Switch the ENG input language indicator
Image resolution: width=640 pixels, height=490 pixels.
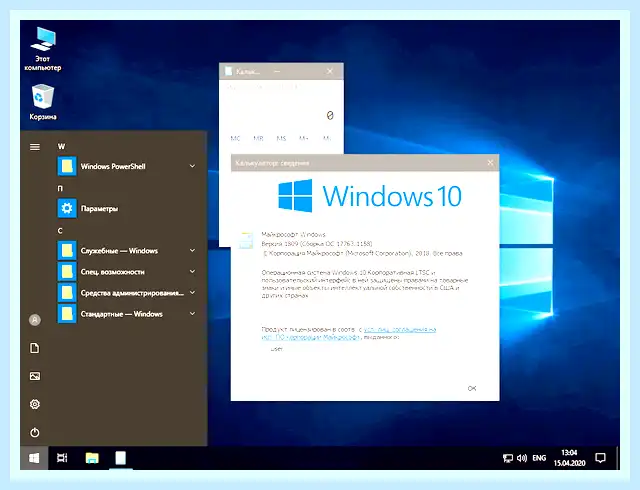539,458
